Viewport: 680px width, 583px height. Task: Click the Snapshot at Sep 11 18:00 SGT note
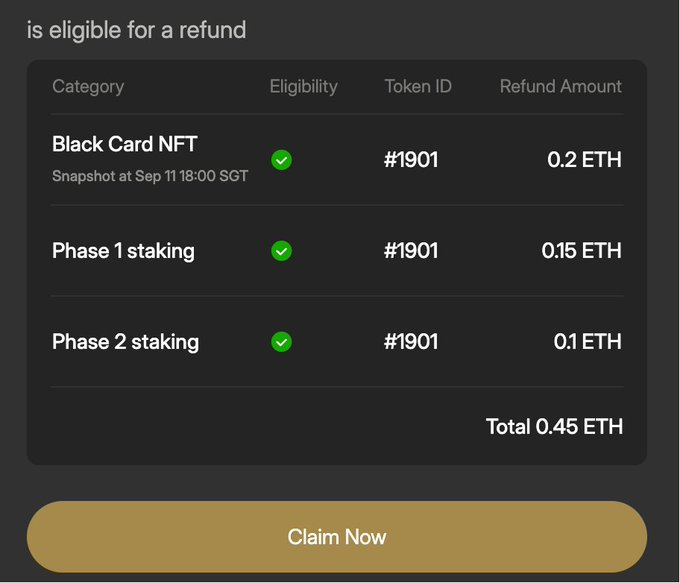(150, 176)
